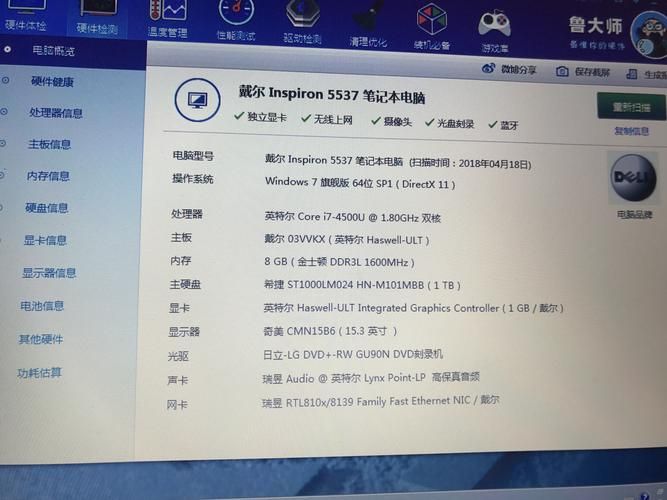Click the 操作系统 row label
667x500 pixels.
192,179
